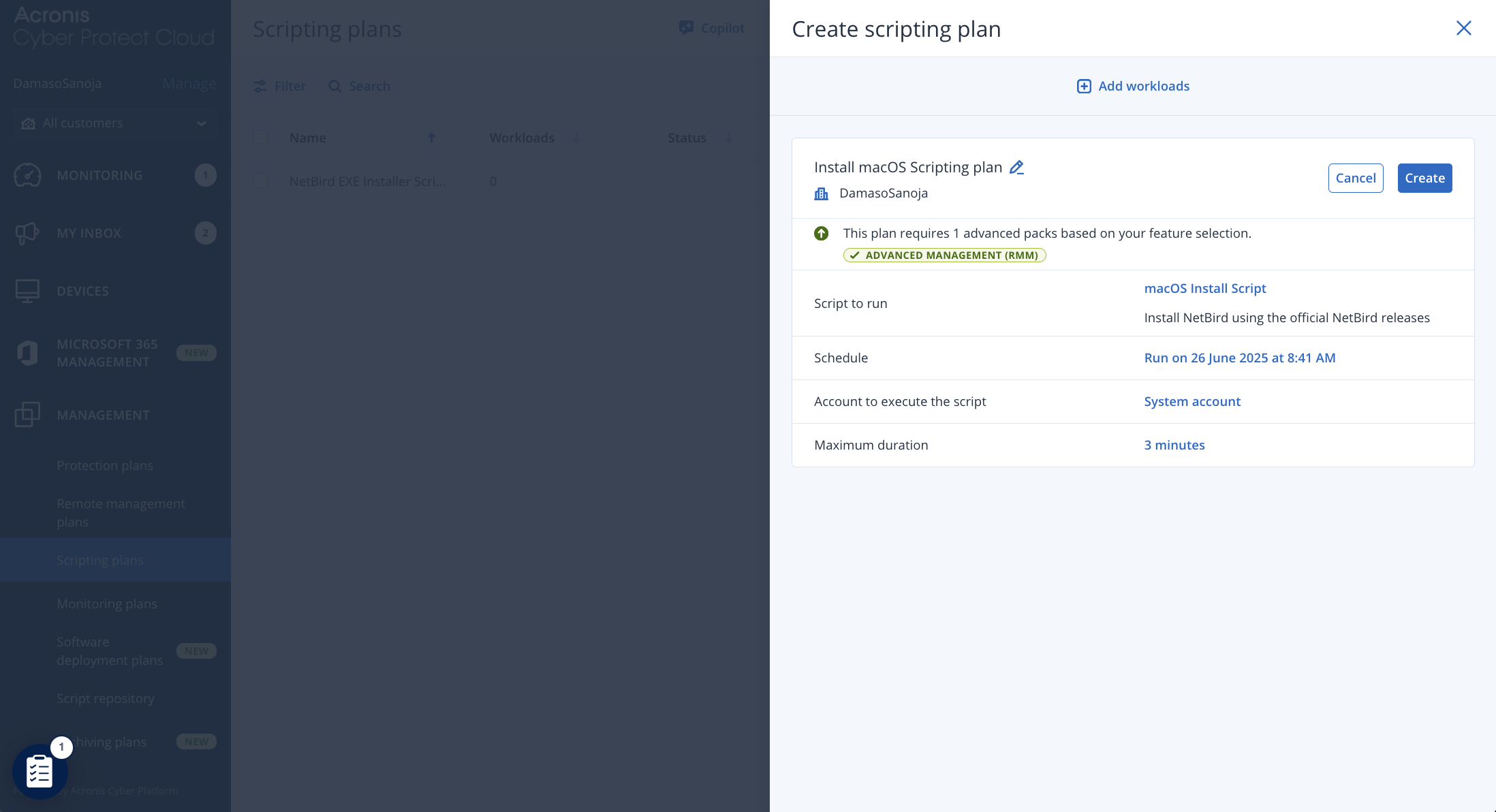Select all plans with the header checkbox
The height and width of the screenshot is (812, 1496).
click(x=261, y=137)
